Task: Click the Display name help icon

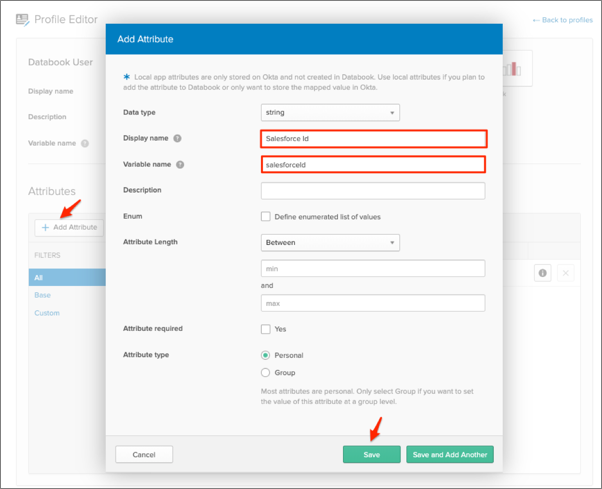Action: pyautogui.click(x=177, y=139)
